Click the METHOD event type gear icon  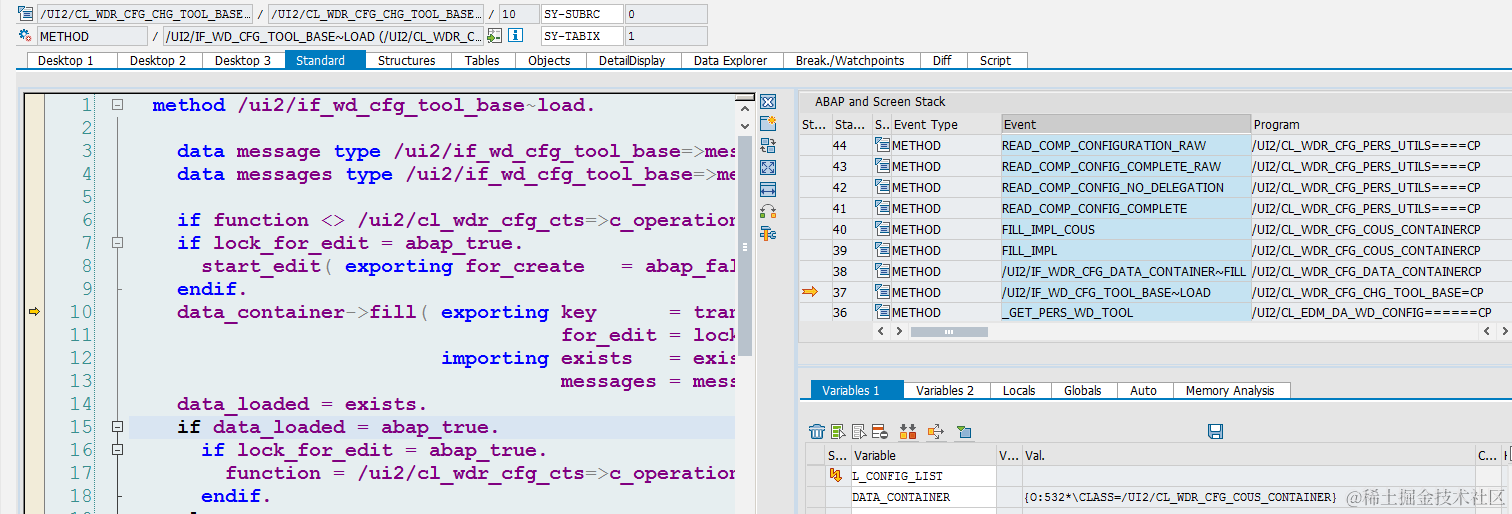pyautogui.click(x=25, y=36)
